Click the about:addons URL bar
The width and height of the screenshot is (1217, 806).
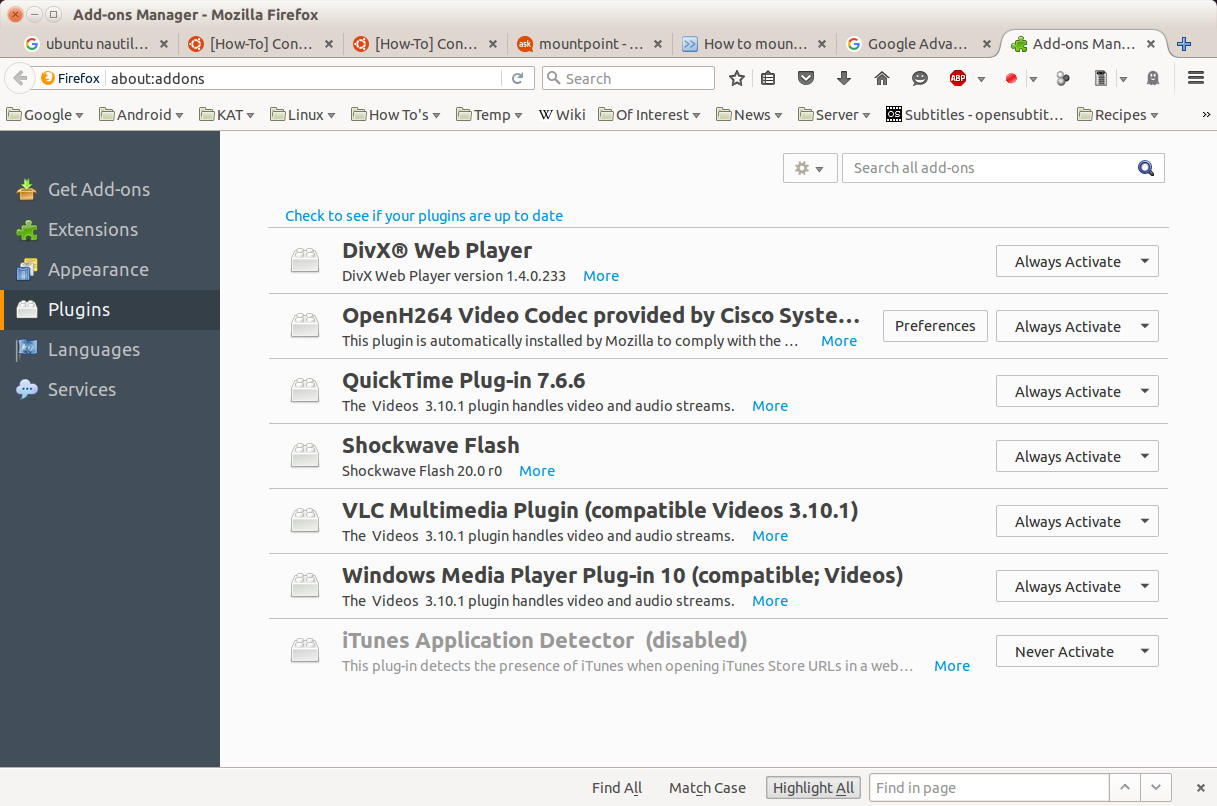tap(305, 78)
